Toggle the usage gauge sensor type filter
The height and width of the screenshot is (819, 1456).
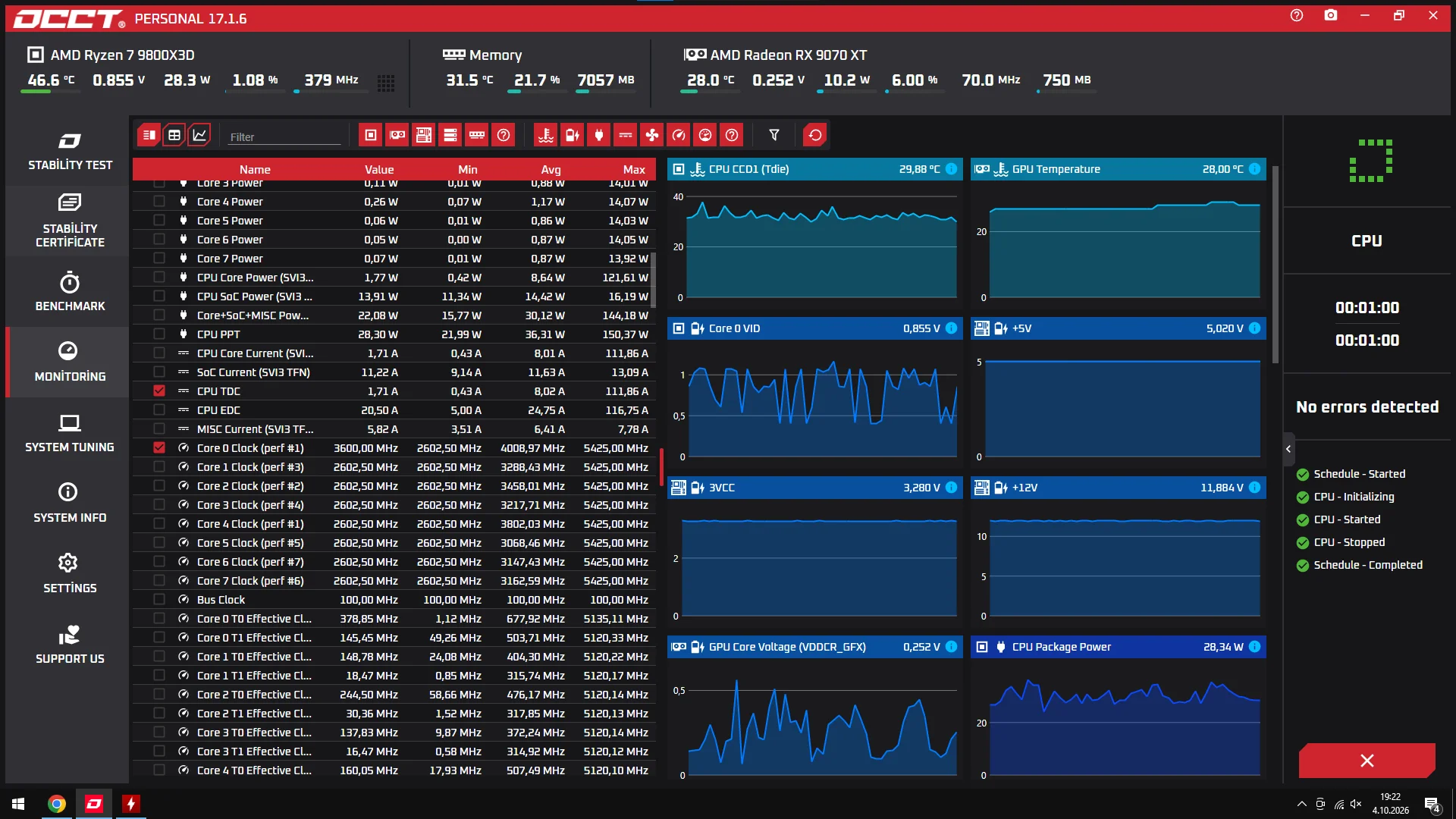coord(705,135)
